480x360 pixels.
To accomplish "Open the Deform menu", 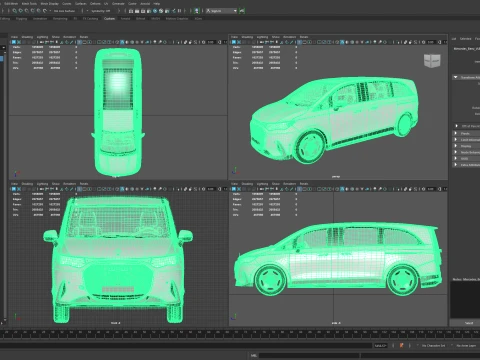I will 95,3.
